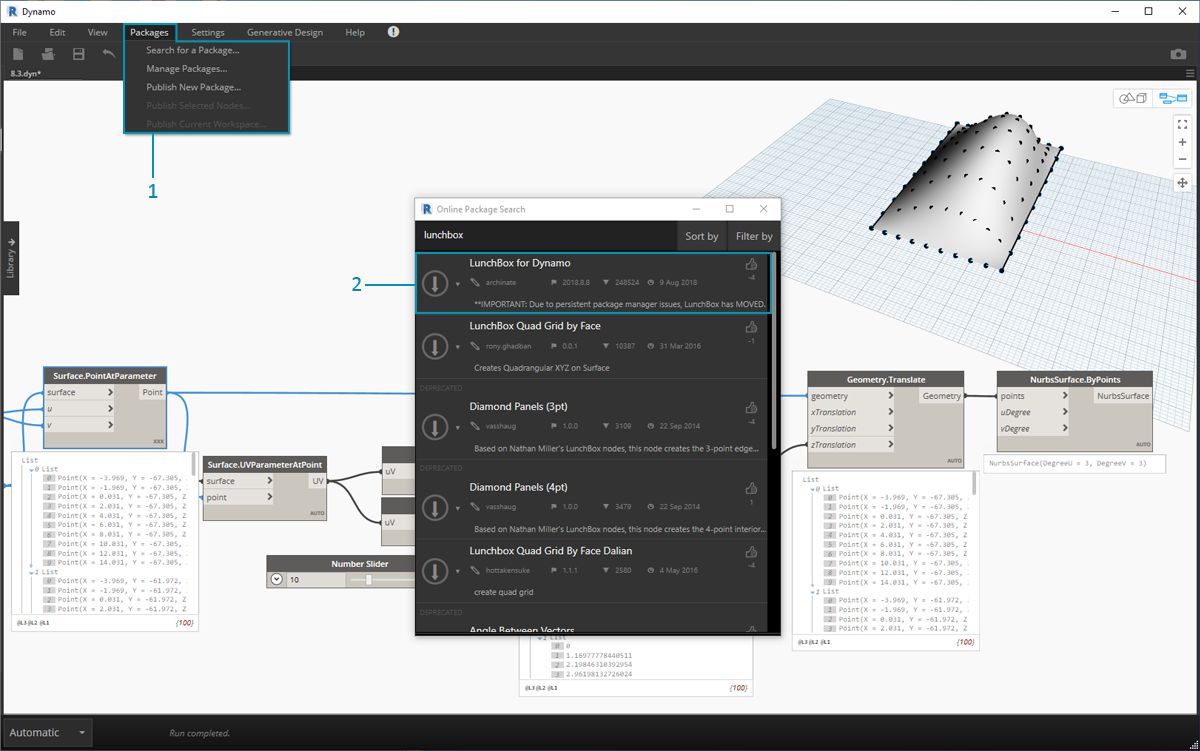Click the Filter by button
The image size is (1200, 751).
(753, 236)
